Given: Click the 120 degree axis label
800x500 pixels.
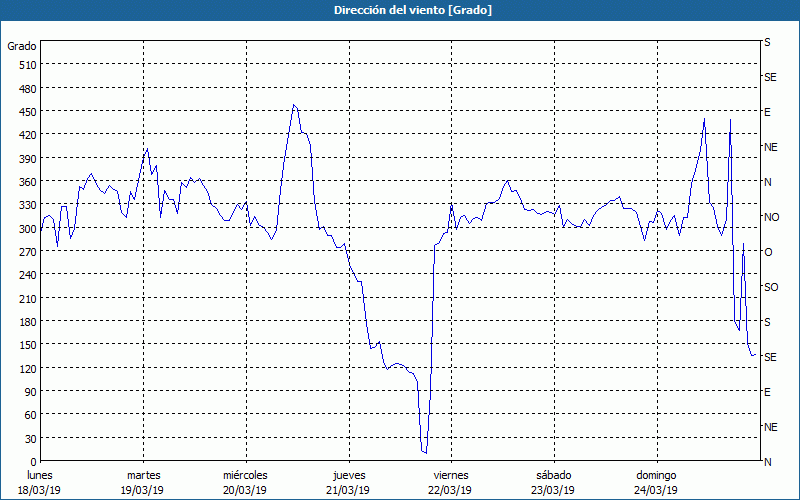Looking at the screenshot, I should click(x=29, y=369).
